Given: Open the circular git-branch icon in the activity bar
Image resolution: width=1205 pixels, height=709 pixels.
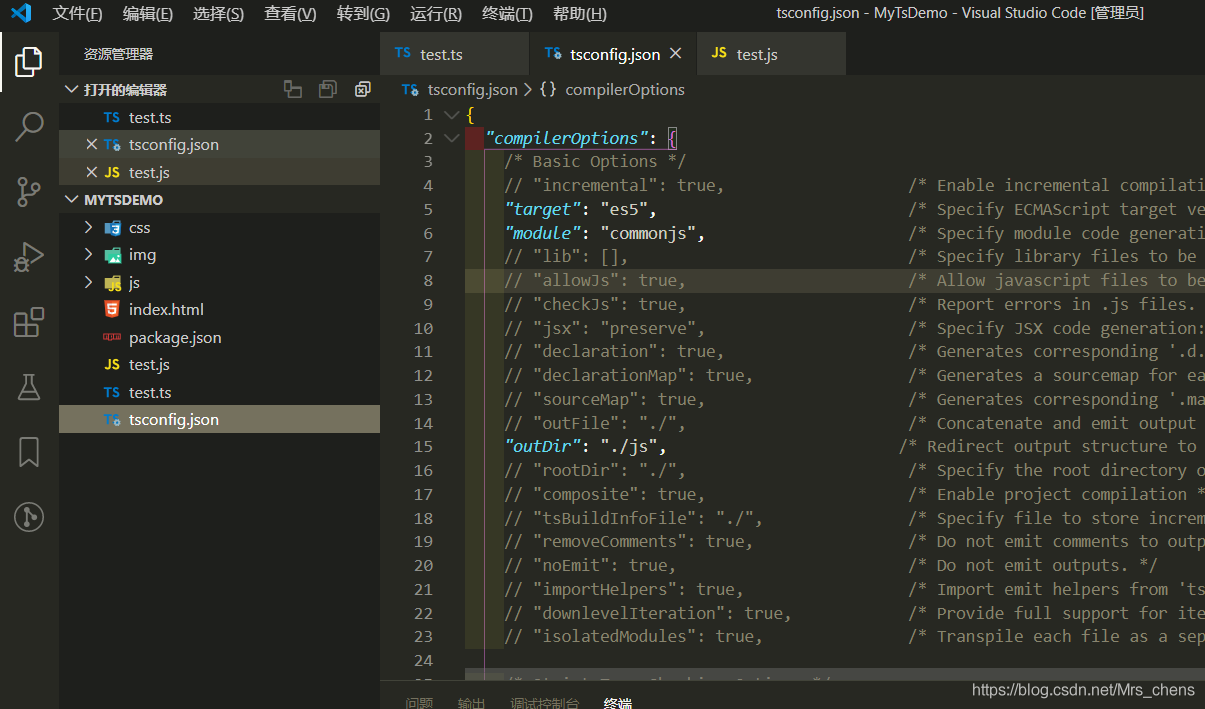Looking at the screenshot, I should pos(29,517).
